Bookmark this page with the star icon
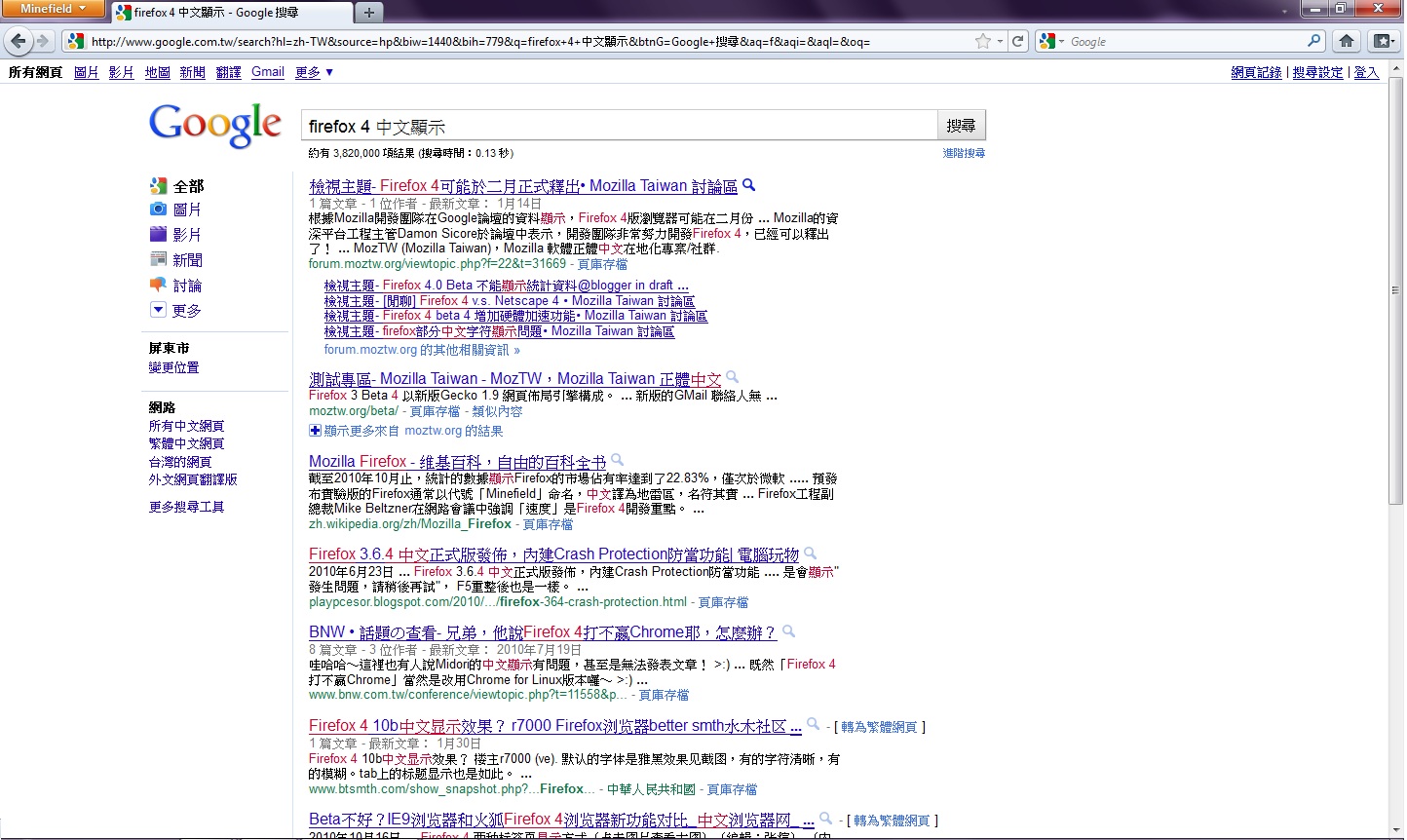The width and height of the screenshot is (1407, 840). click(x=983, y=41)
